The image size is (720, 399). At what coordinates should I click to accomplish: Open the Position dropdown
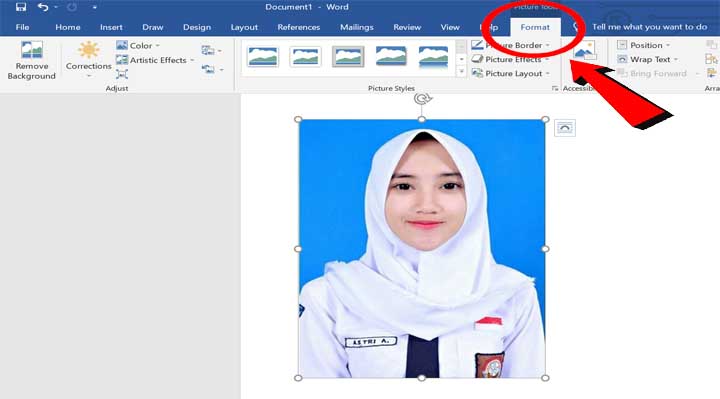coord(643,45)
